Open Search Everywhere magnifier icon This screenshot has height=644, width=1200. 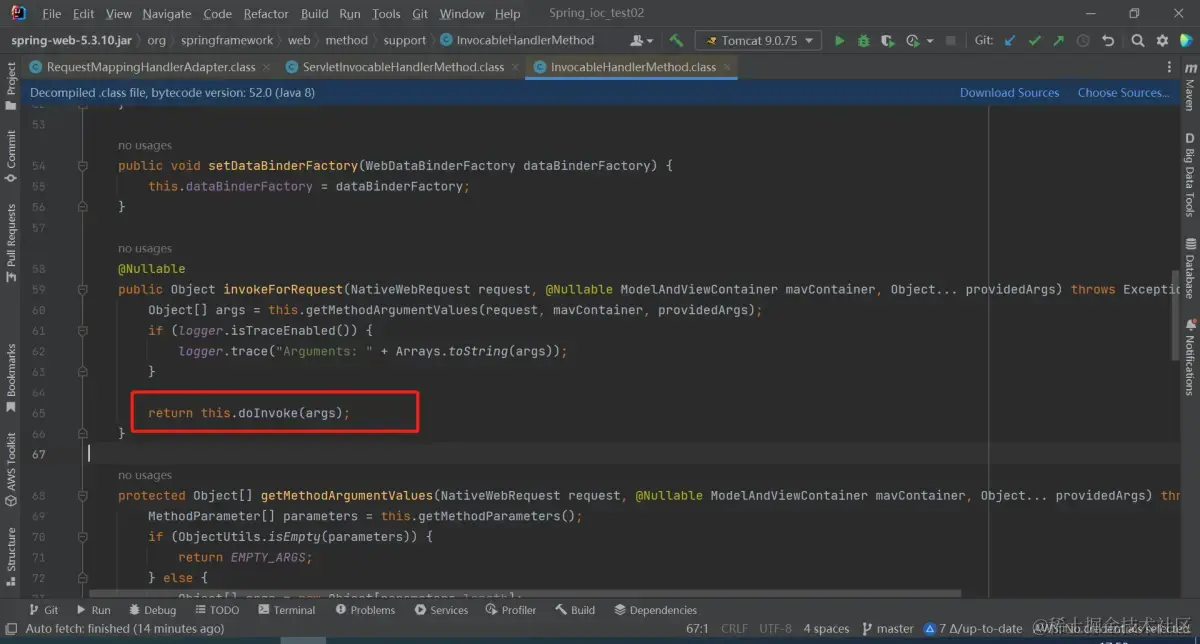(x=1138, y=40)
